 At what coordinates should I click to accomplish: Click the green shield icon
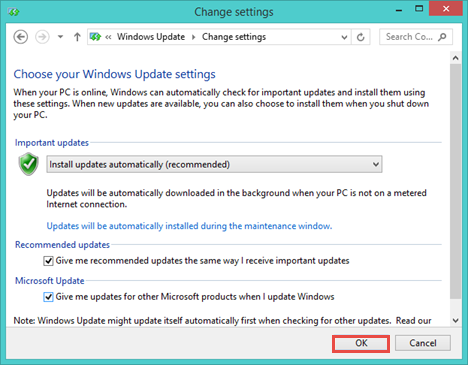pyautogui.click(x=29, y=164)
